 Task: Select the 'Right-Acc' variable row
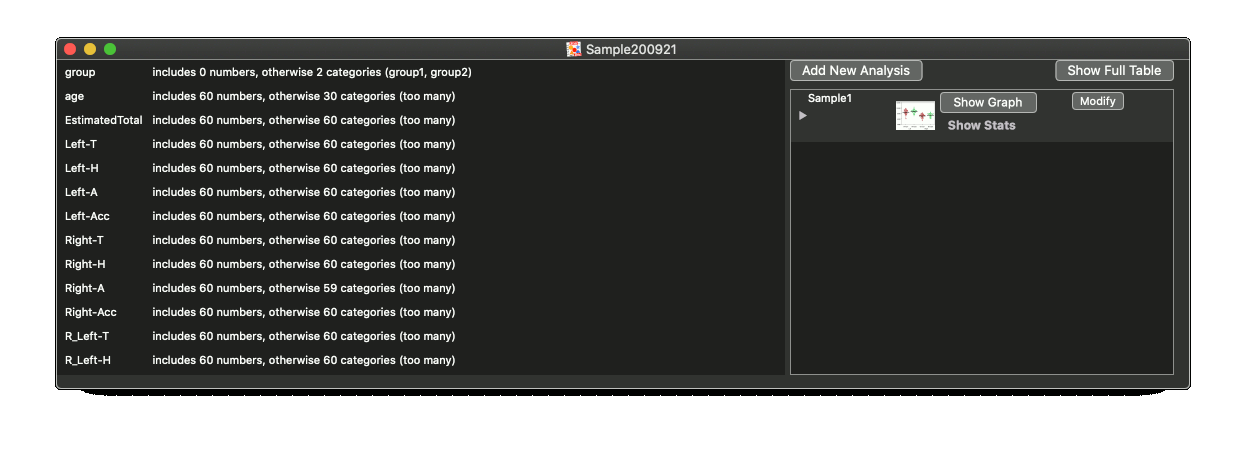(421, 312)
